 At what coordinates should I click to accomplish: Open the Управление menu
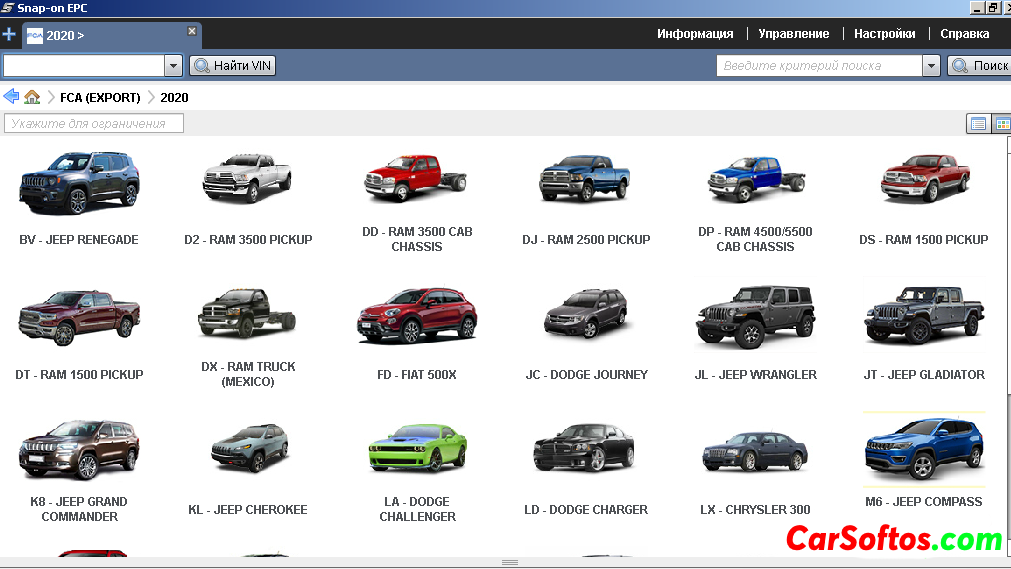pos(793,34)
